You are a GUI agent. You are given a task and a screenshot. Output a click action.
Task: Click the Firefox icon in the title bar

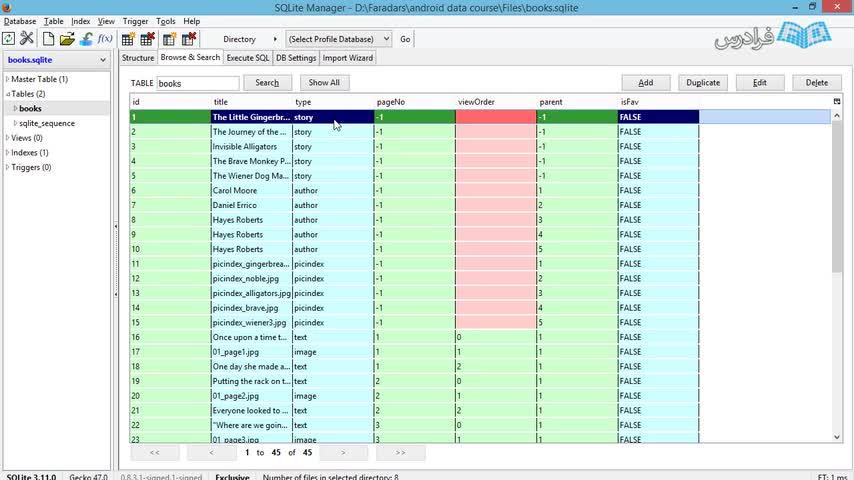point(7,7)
